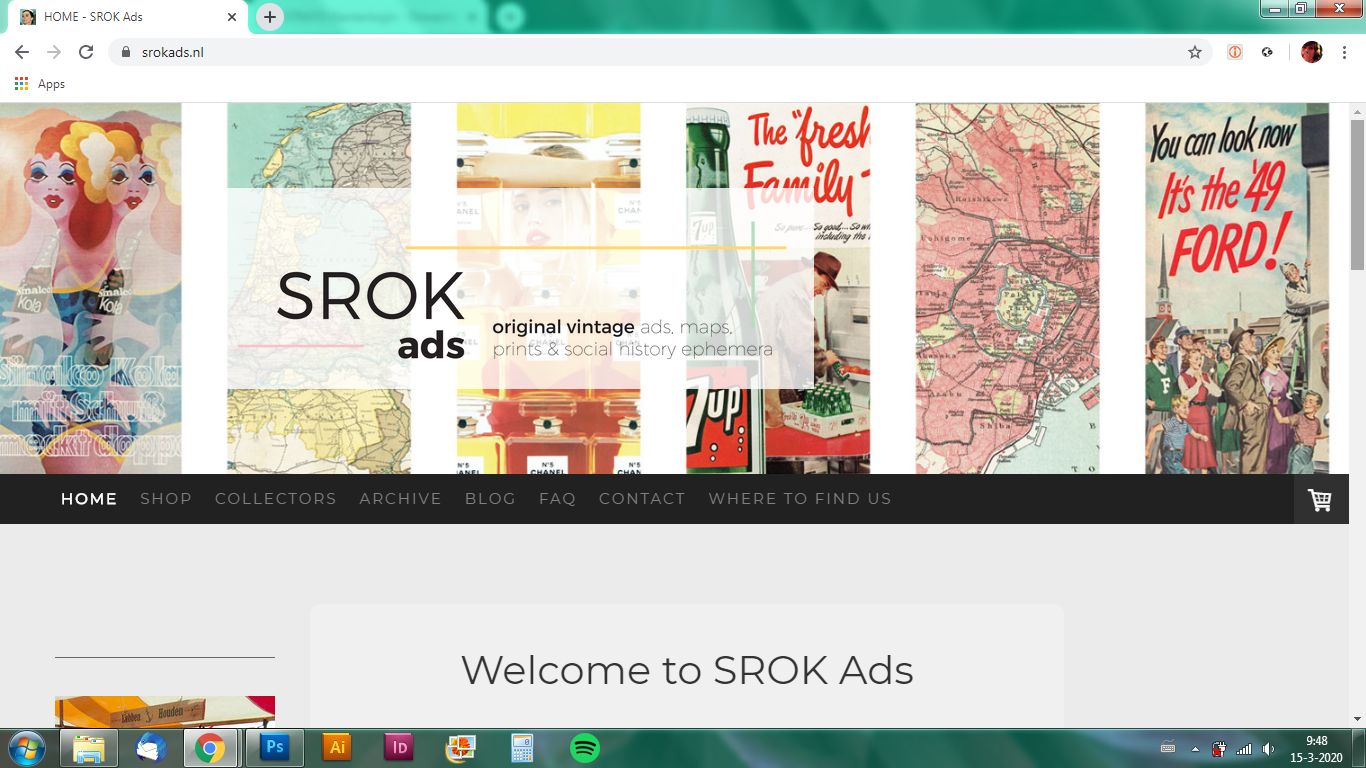
Task: Bookmark this page with the star icon
Action: (1195, 52)
